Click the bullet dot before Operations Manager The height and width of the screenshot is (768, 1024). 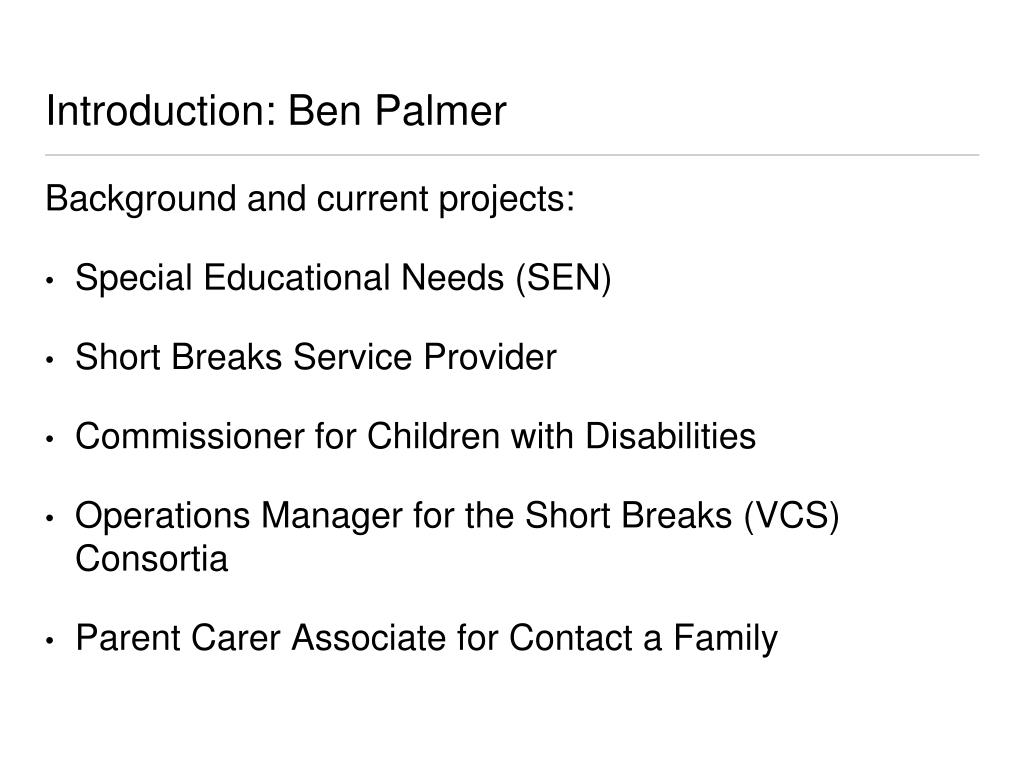pos(50,518)
